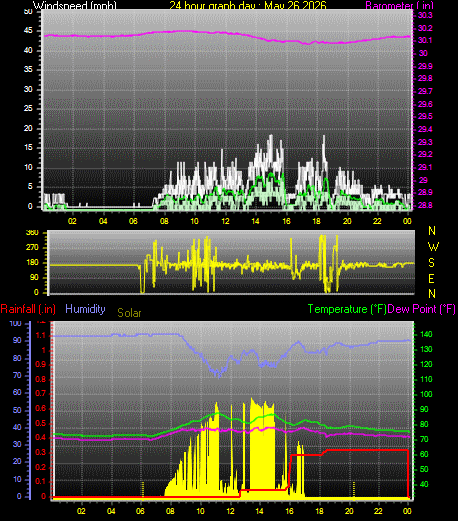Click the 28.9 barometer scale value
458x521 pixels.
pyautogui.click(x=425, y=193)
